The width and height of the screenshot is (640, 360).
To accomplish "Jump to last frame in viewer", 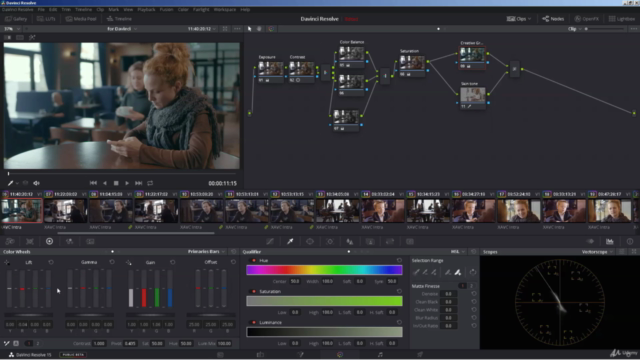I will [x=138, y=183].
